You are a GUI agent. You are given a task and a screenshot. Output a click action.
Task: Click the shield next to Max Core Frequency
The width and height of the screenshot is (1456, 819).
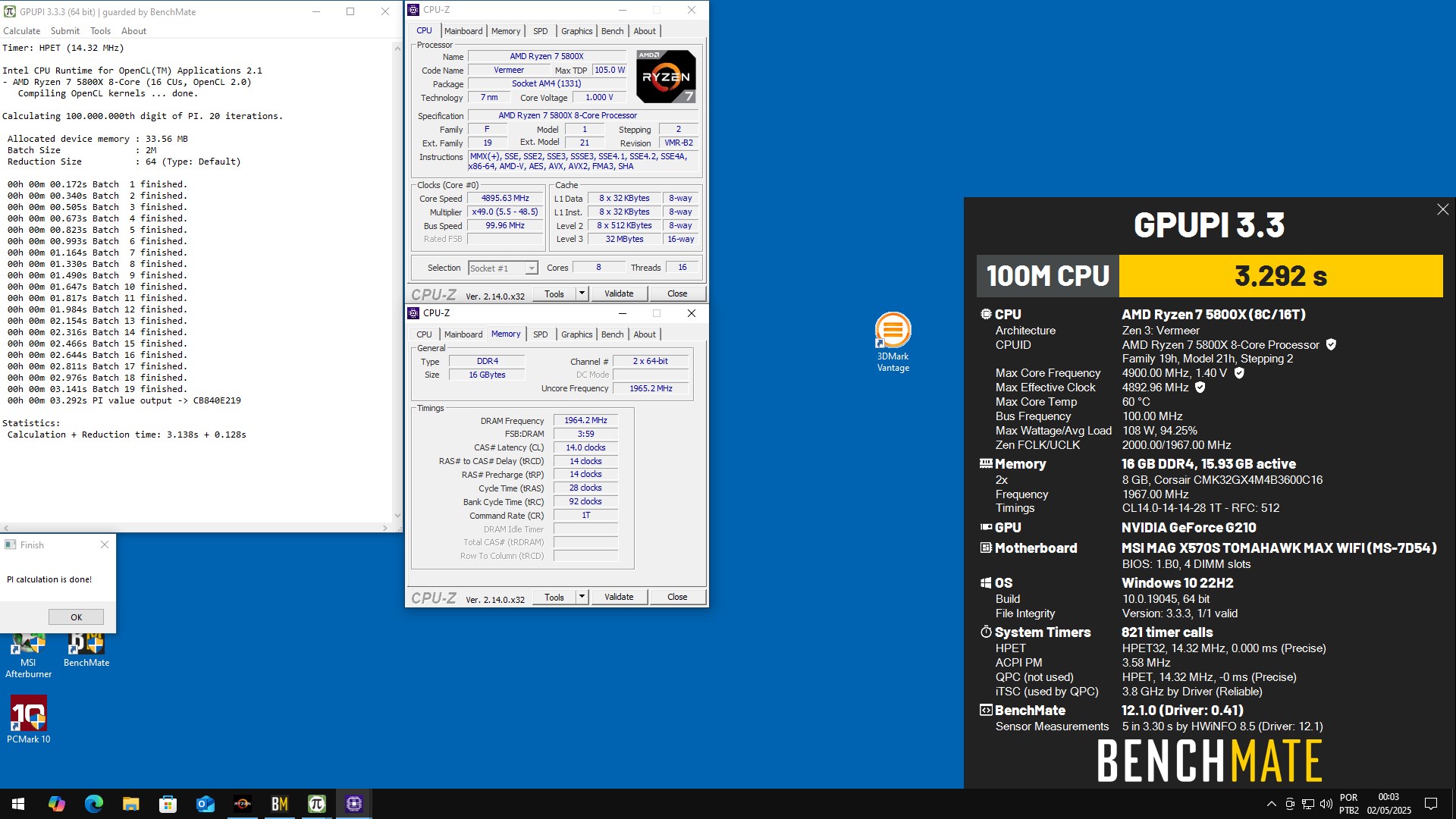tap(1239, 373)
